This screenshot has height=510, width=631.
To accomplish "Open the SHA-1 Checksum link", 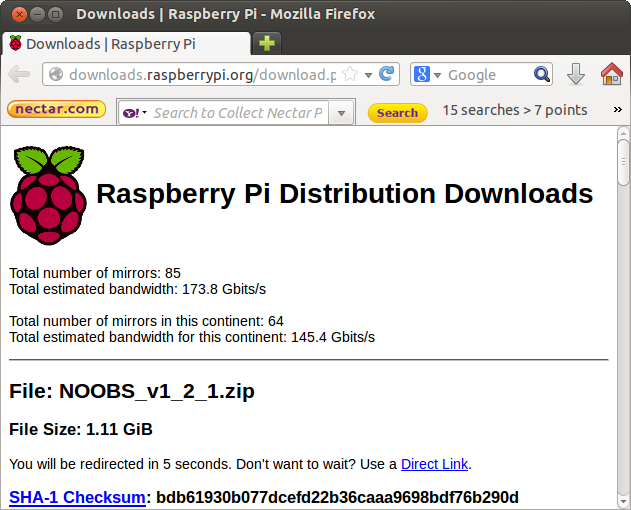I will pos(77,498).
